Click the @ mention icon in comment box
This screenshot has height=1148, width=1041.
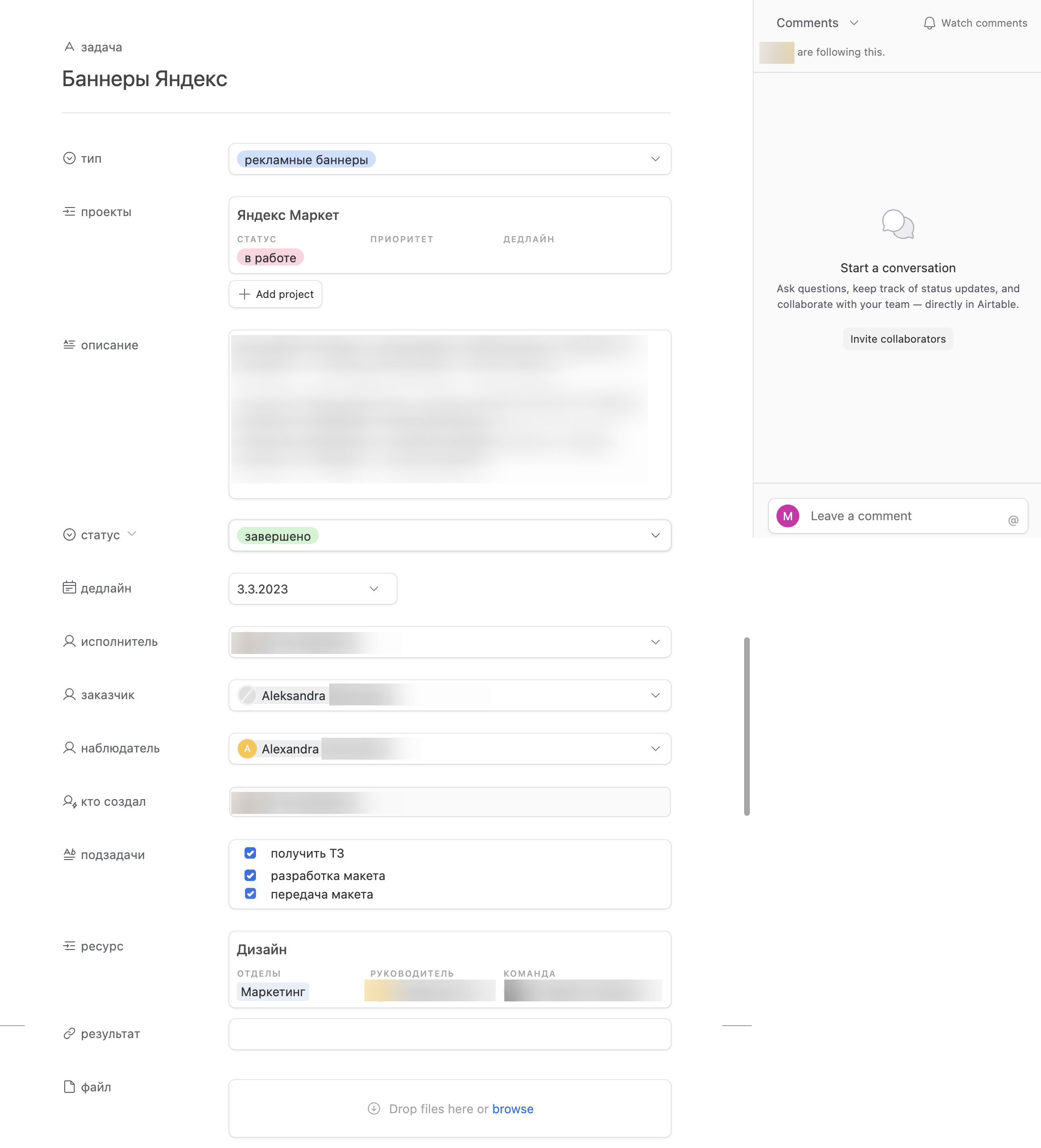1012,520
